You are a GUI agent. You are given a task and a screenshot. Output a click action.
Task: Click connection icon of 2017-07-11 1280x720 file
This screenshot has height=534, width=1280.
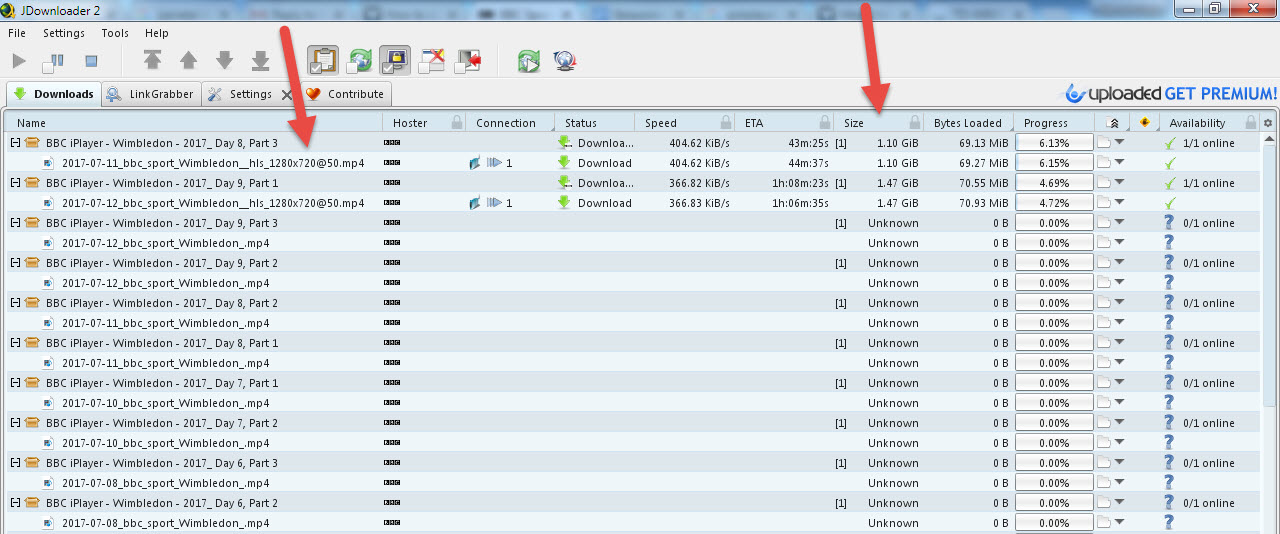coord(476,163)
